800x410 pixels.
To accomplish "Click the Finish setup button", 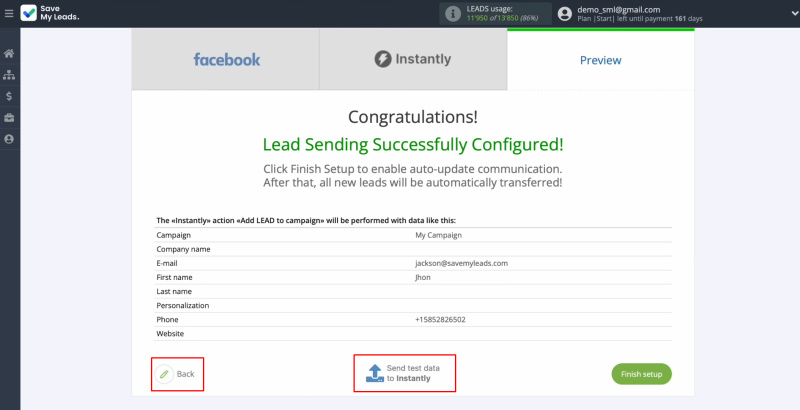I will point(641,374).
